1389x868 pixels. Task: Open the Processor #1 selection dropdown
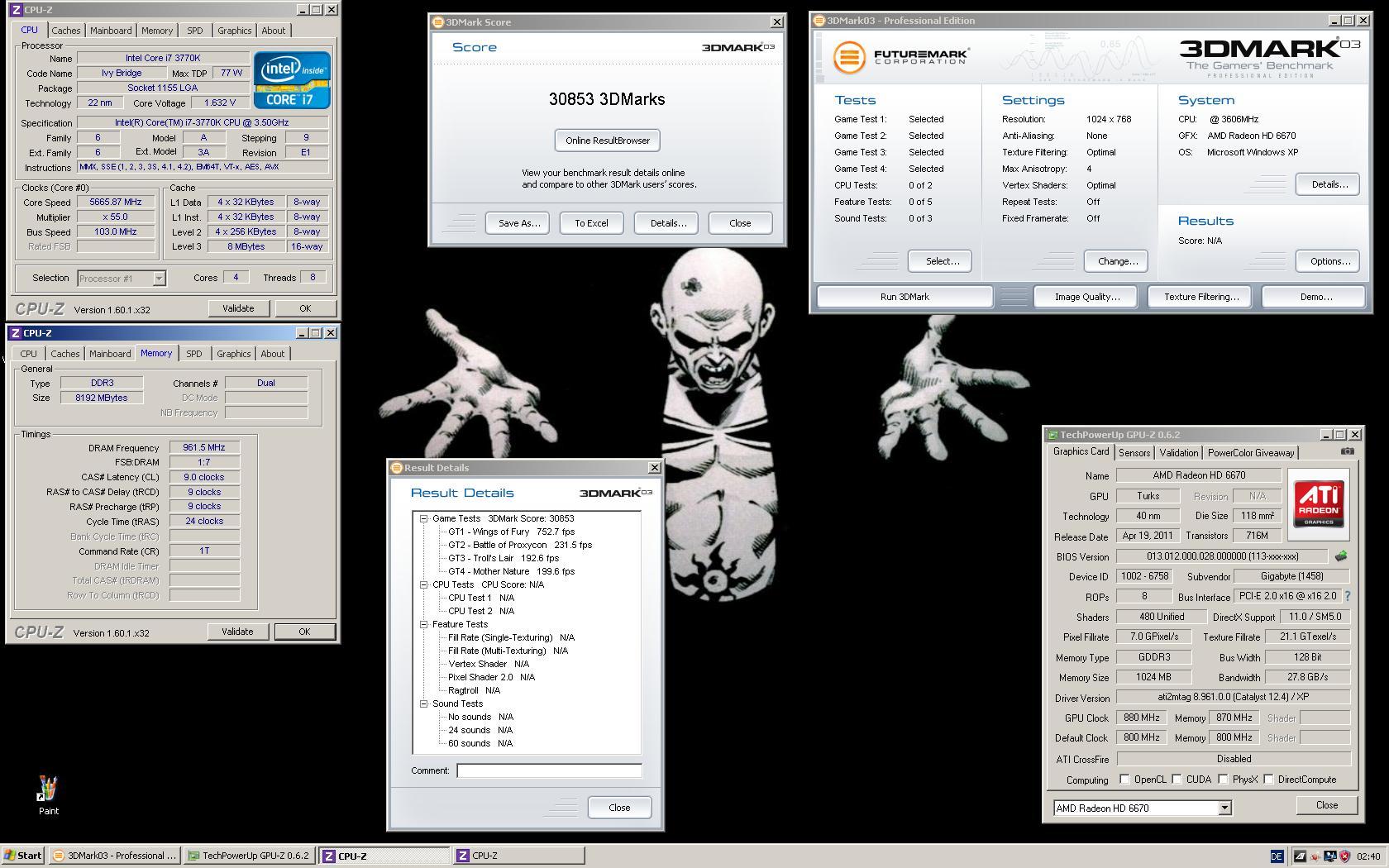[x=159, y=279]
